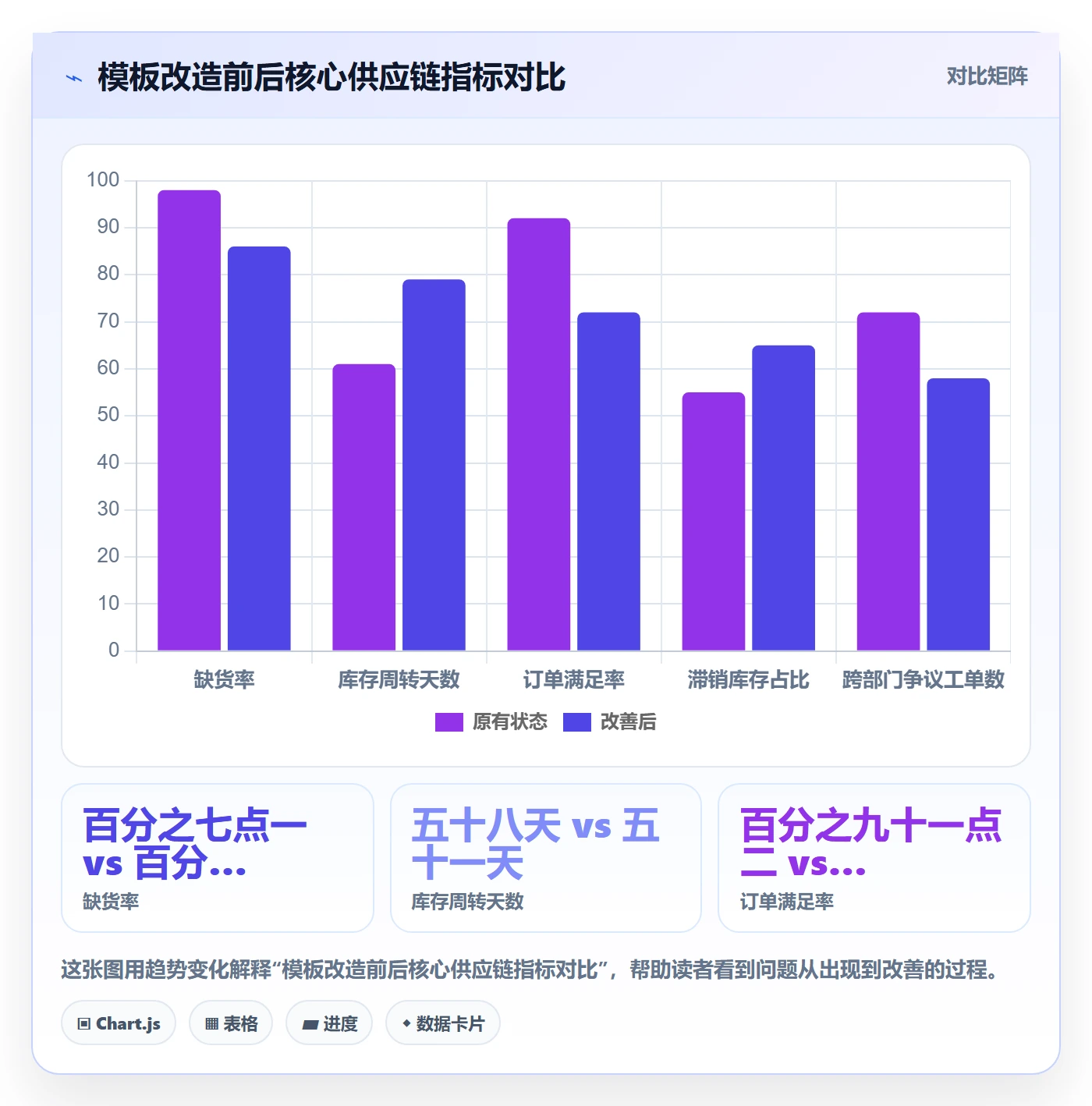1092x1106 pixels.
Task: Open the 缺货率 data card
Action: click(x=218, y=858)
